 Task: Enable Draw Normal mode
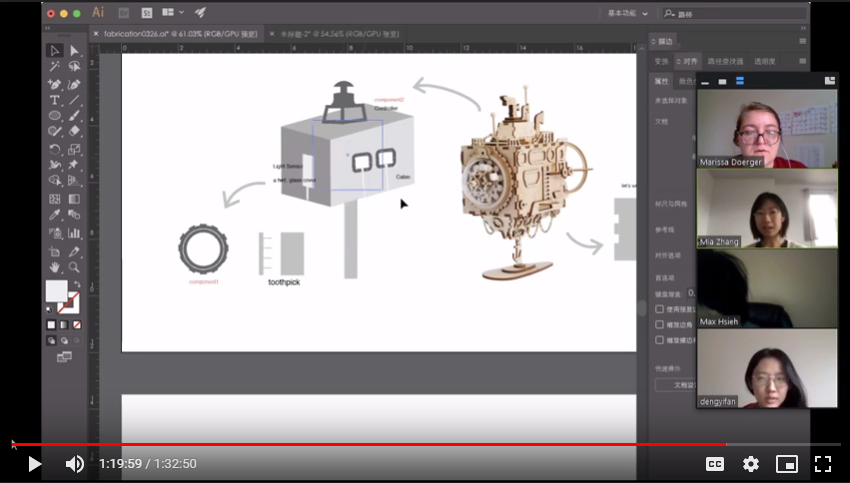pos(51,340)
